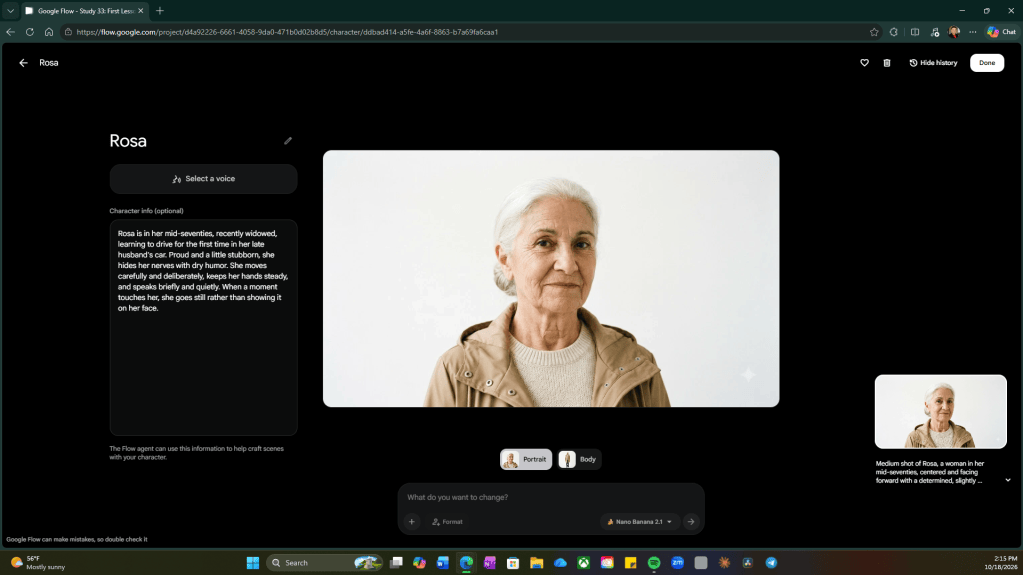Select the Rosa history thumbnail
Image resolution: width=1023 pixels, height=575 pixels.
click(x=940, y=412)
